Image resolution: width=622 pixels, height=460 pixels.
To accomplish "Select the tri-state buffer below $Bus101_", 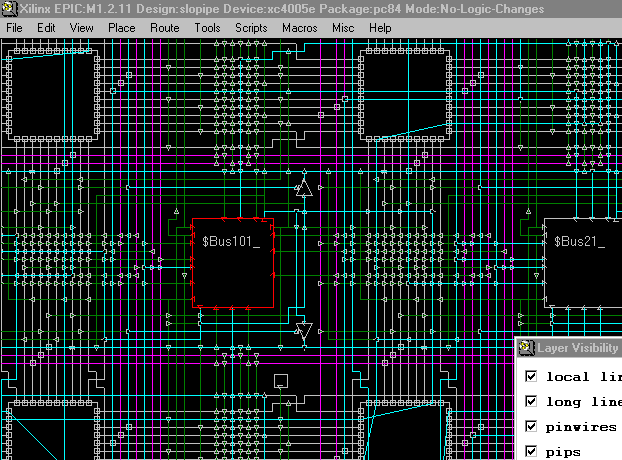I will (x=304, y=331).
